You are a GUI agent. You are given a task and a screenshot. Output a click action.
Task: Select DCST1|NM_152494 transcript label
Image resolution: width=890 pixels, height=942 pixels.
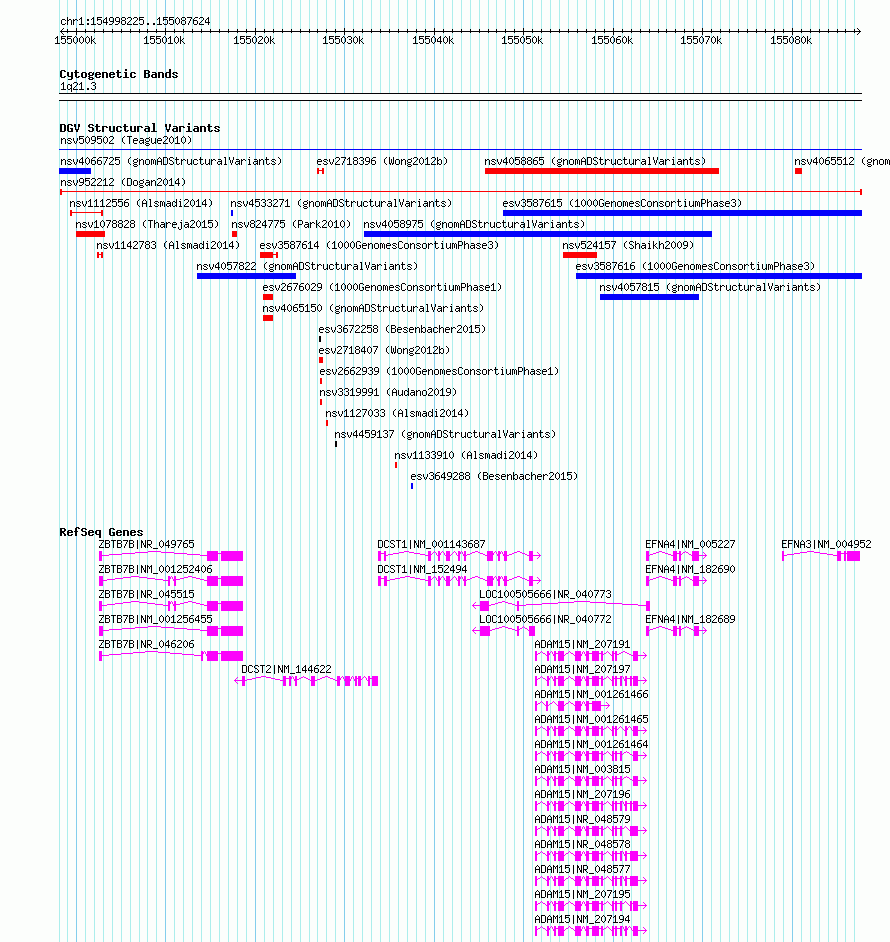[422, 570]
